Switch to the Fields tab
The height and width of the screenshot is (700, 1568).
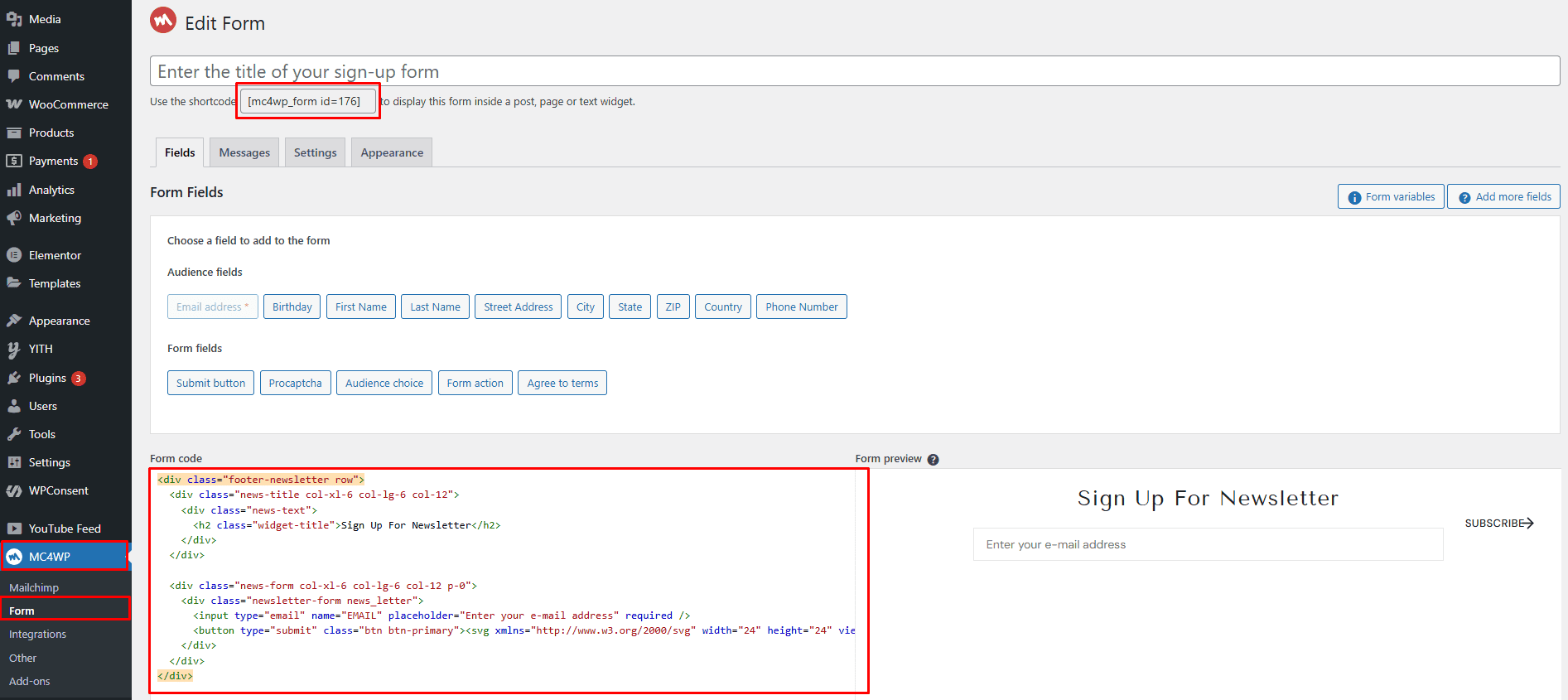coord(180,152)
